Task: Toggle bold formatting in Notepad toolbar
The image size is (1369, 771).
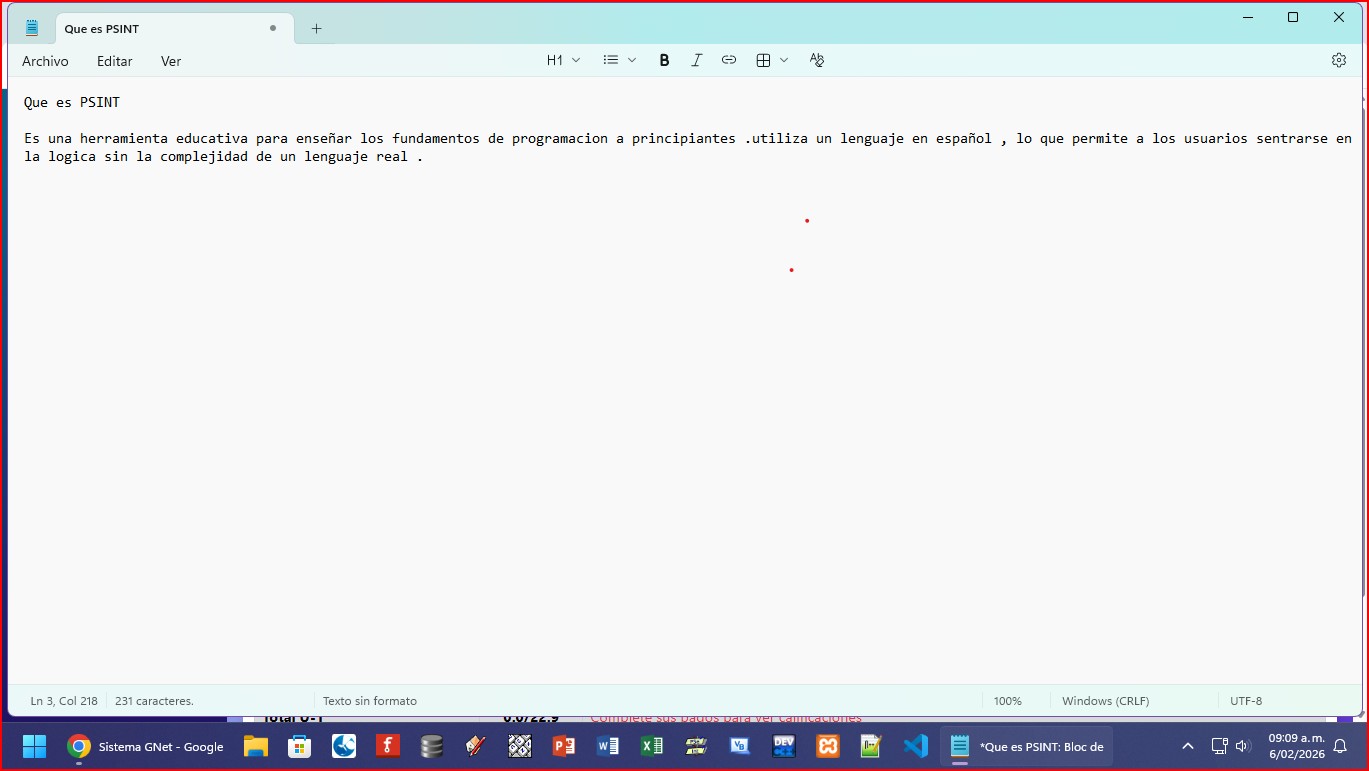Action: click(x=664, y=60)
